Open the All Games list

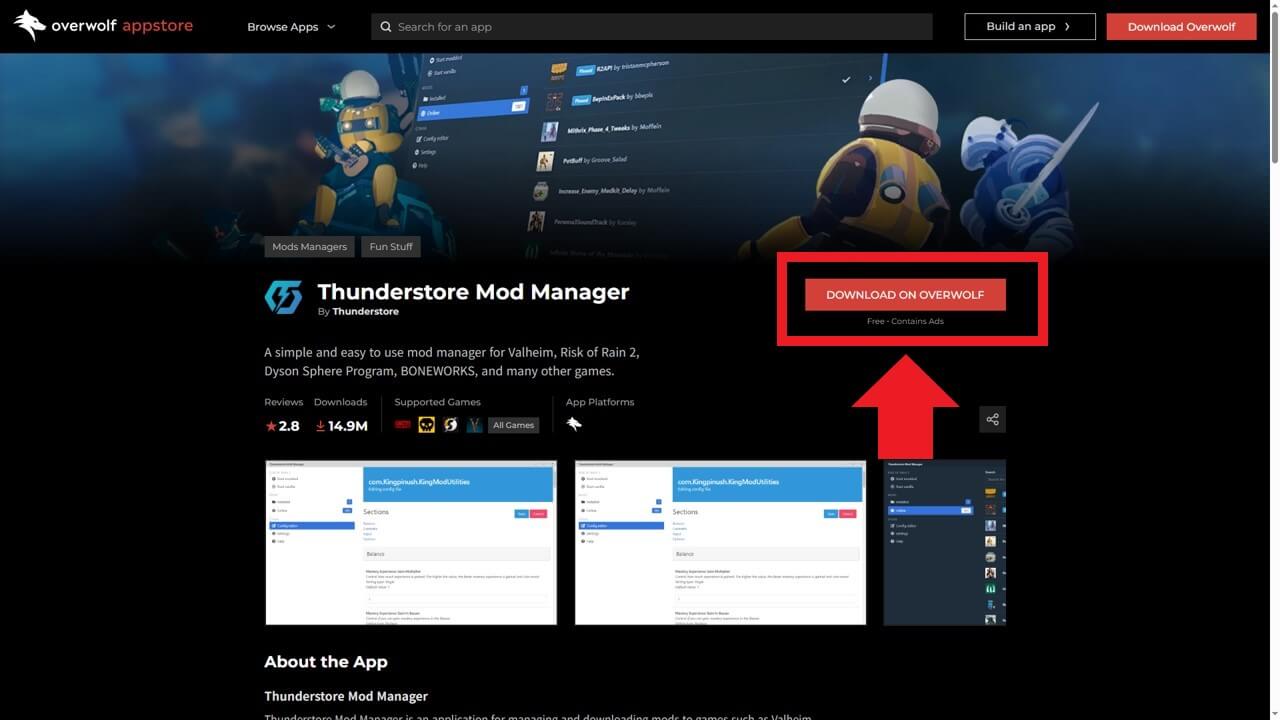513,425
